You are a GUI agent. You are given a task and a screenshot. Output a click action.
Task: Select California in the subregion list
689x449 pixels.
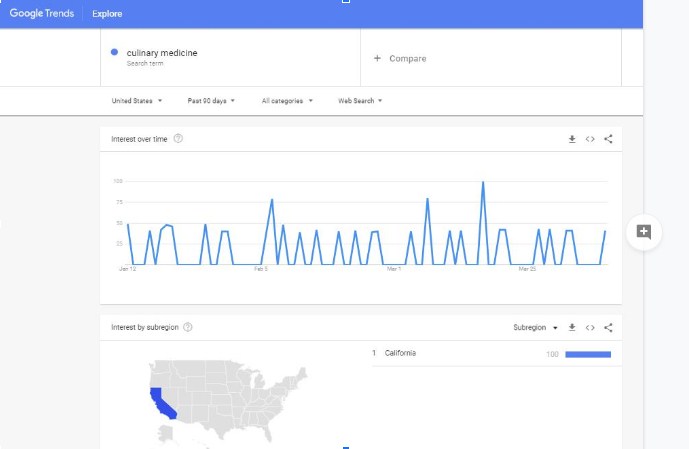tap(400, 353)
